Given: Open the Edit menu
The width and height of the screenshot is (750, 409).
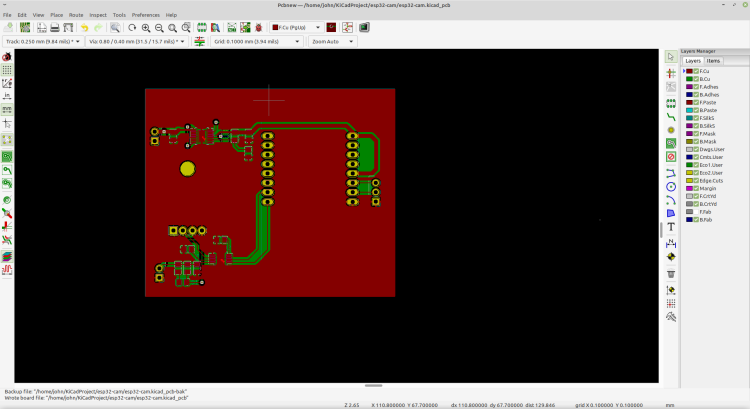Looking at the screenshot, I should pyautogui.click(x=22, y=15).
